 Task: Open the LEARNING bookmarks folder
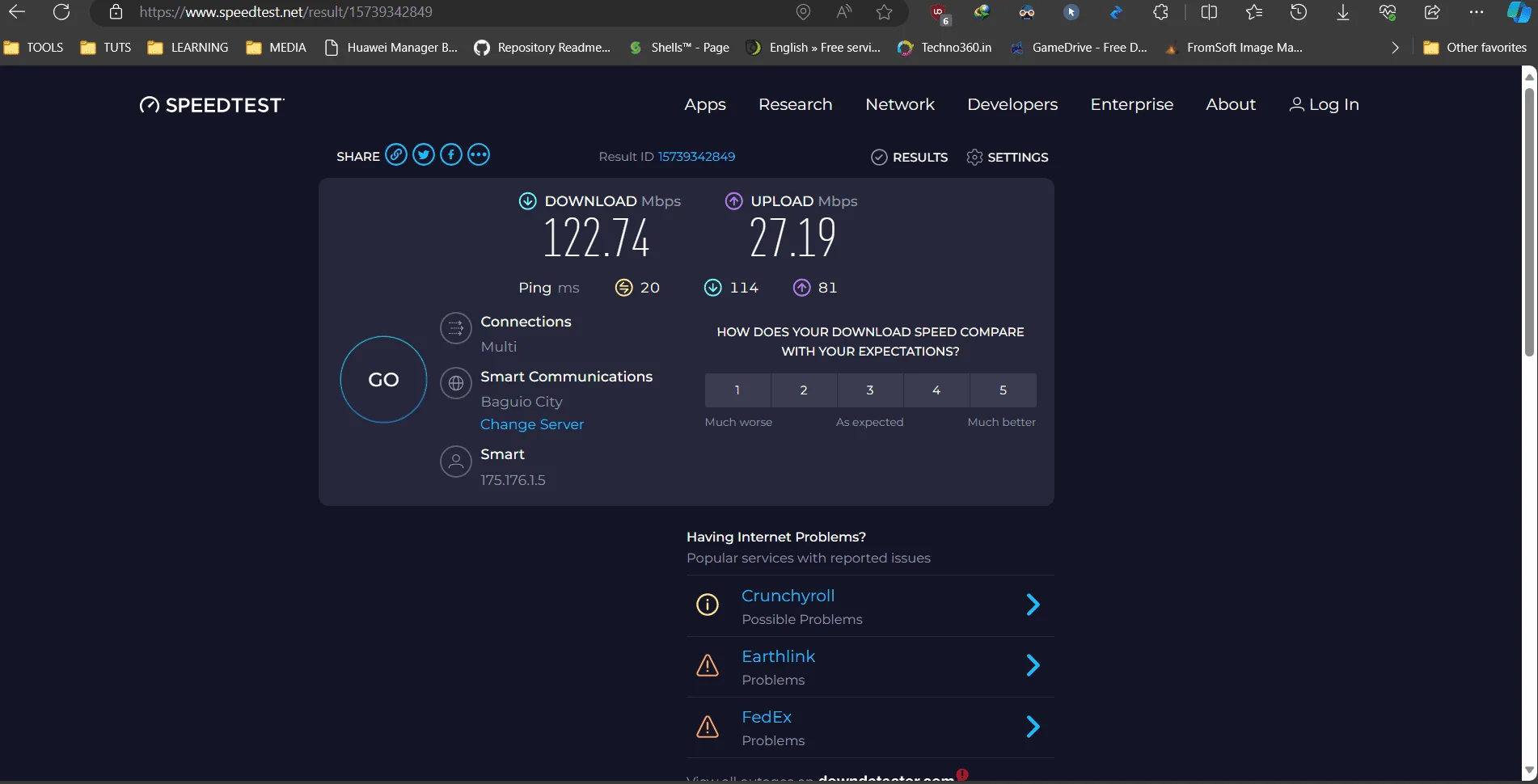[188, 48]
